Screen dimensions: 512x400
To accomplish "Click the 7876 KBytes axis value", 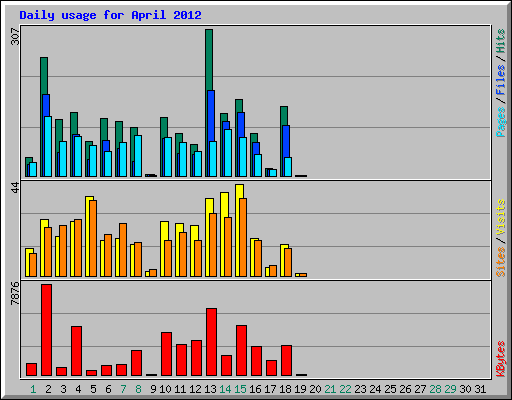I will point(15,293).
